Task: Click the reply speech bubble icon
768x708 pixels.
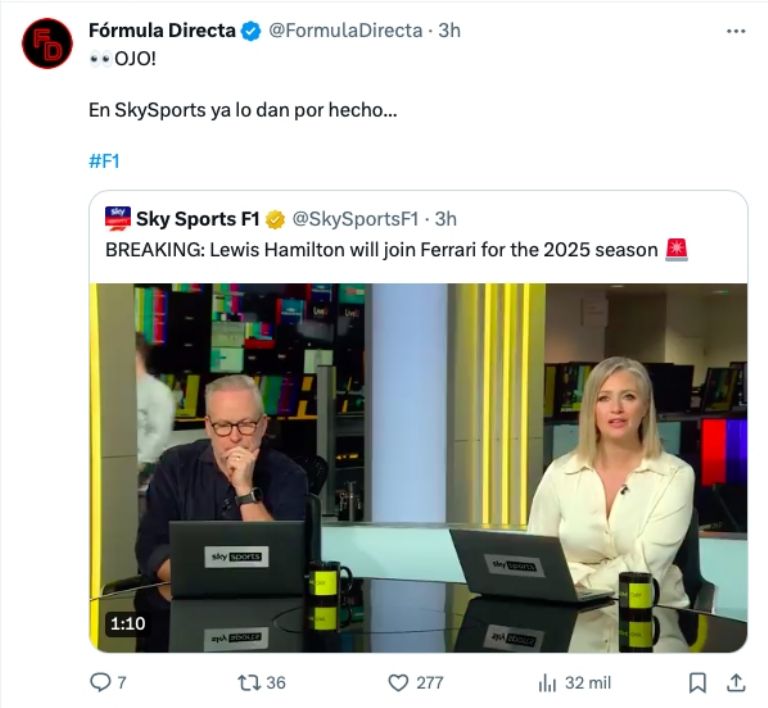Action: [x=101, y=682]
